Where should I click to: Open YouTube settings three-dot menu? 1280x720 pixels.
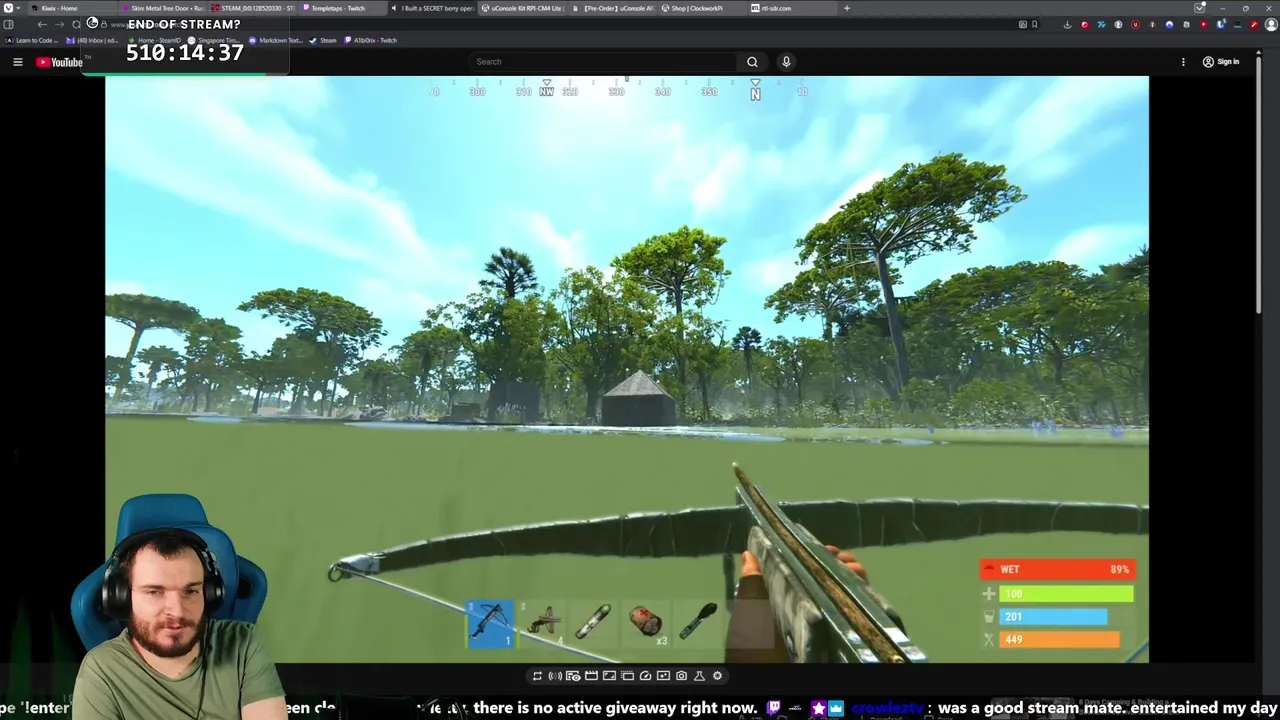(x=1183, y=62)
